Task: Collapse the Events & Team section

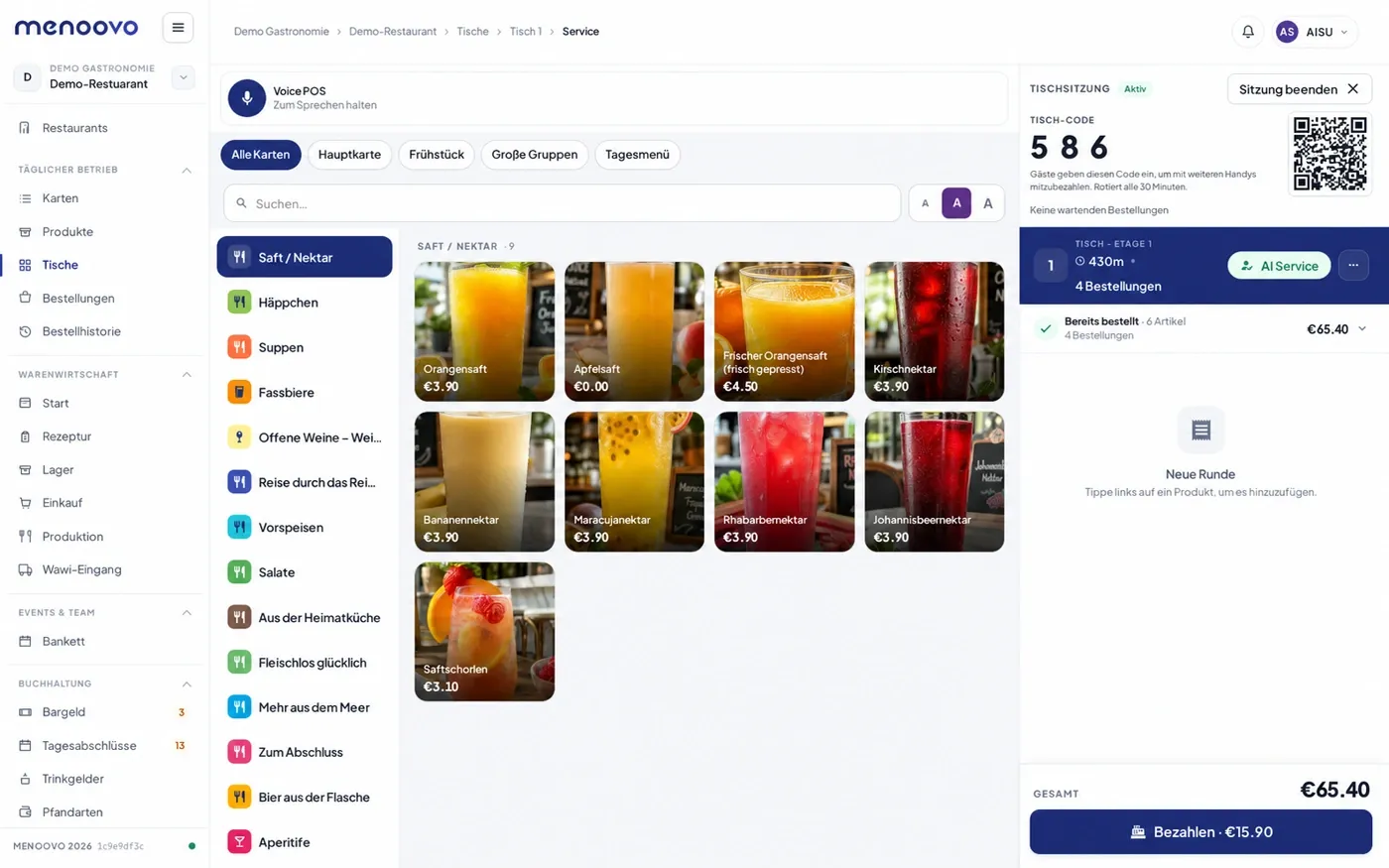Action: point(187,613)
